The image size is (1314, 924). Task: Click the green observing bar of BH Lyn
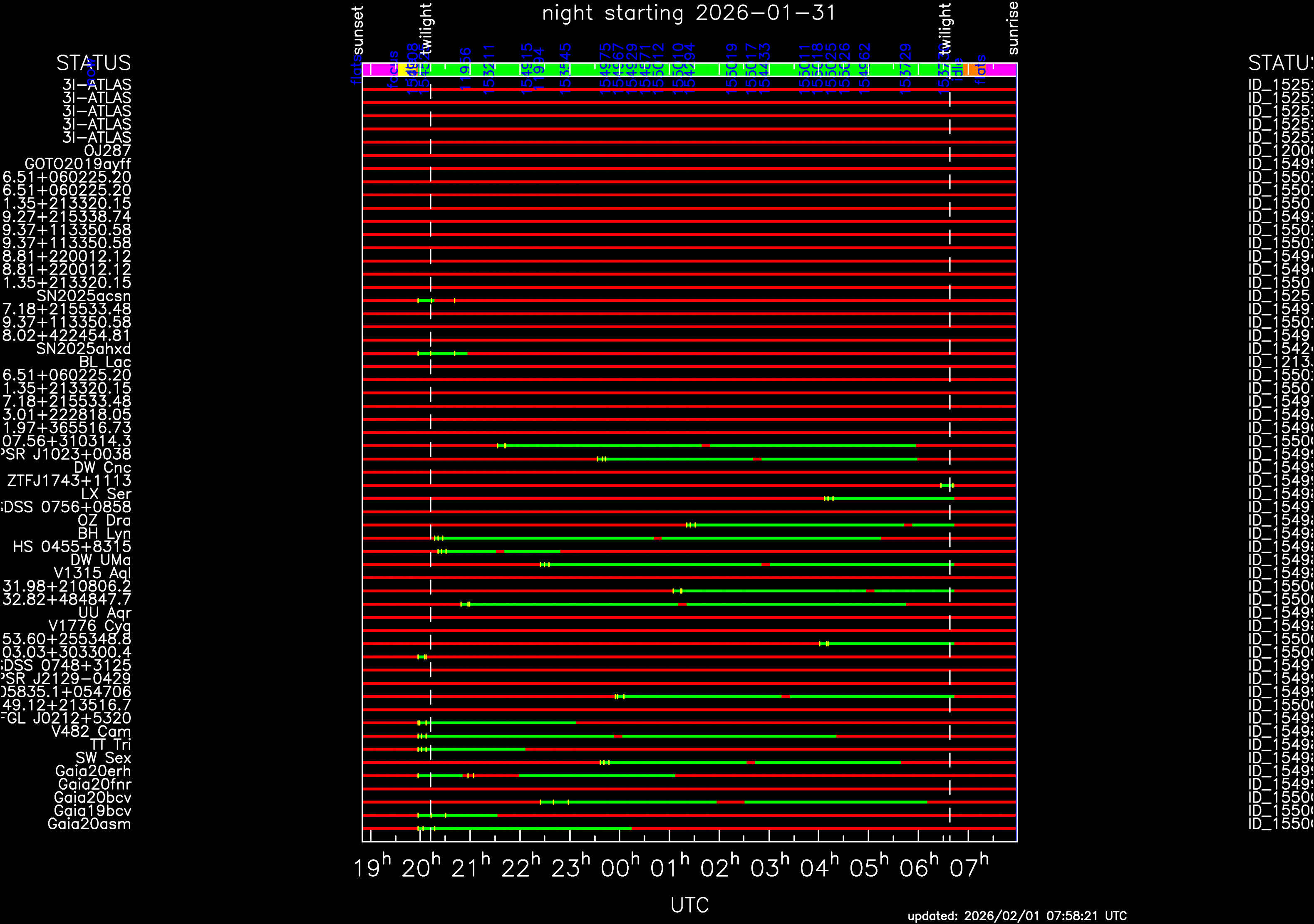544,538
